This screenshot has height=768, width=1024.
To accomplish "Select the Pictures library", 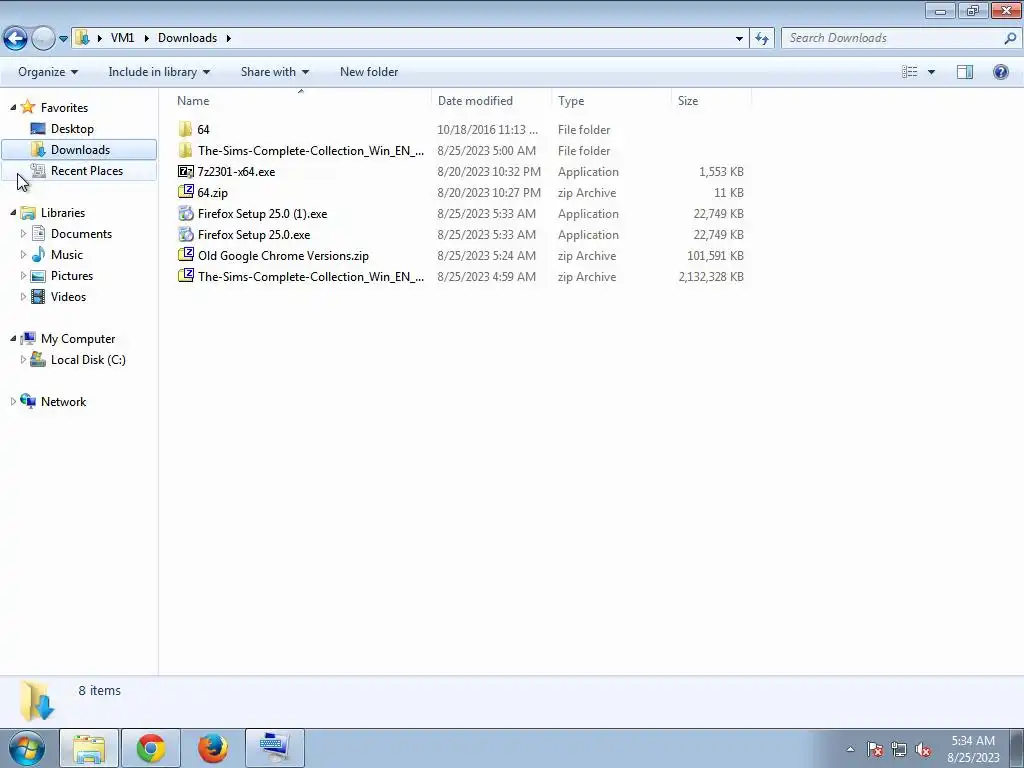I will (72, 276).
